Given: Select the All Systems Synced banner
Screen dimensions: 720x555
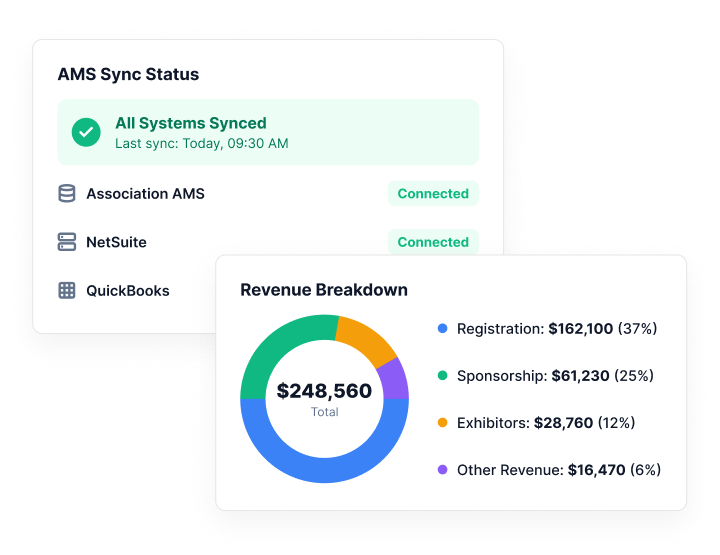Looking at the screenshot, I should pyautogui.click(x=268, y=132).
